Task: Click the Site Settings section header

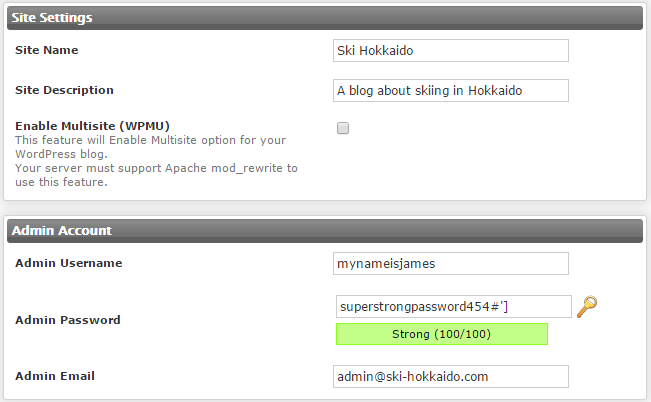Action: 325,18
